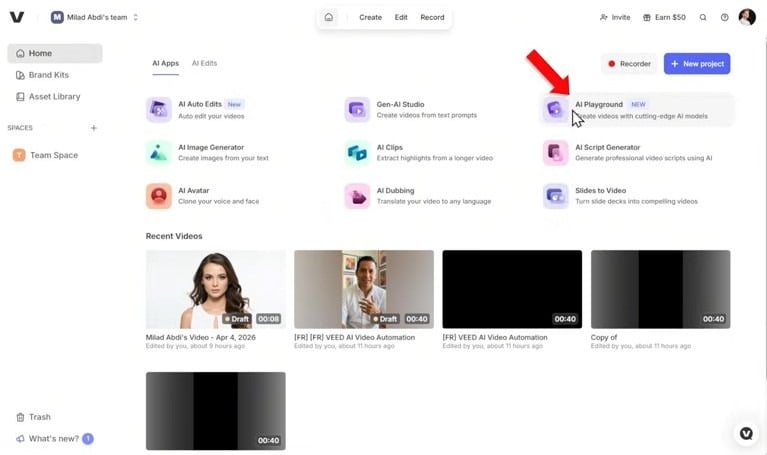
Task: Select Home in the sidebar
Action: (x=55, y=53)
